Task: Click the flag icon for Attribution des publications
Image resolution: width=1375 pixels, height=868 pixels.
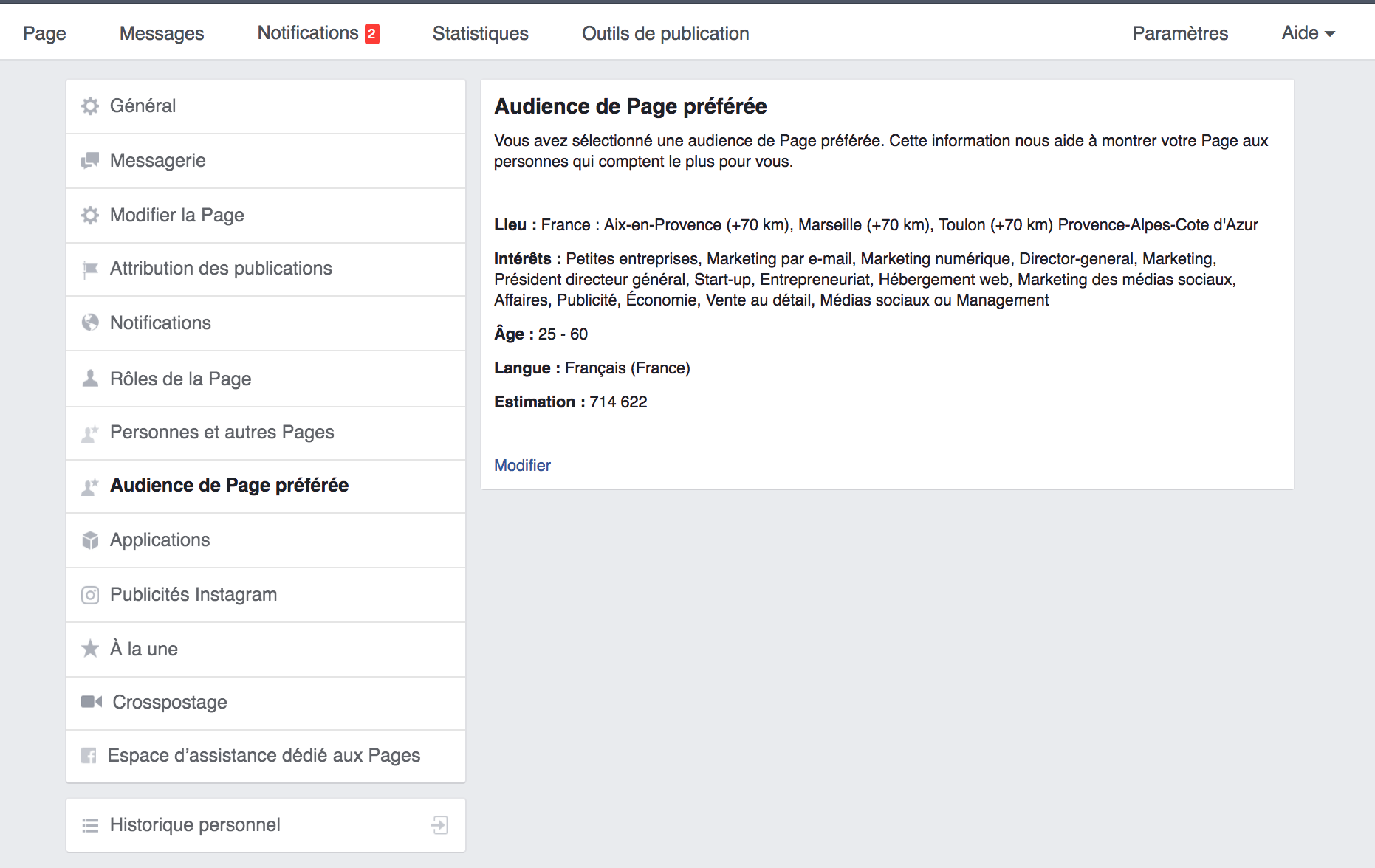Action: point(90,270)
